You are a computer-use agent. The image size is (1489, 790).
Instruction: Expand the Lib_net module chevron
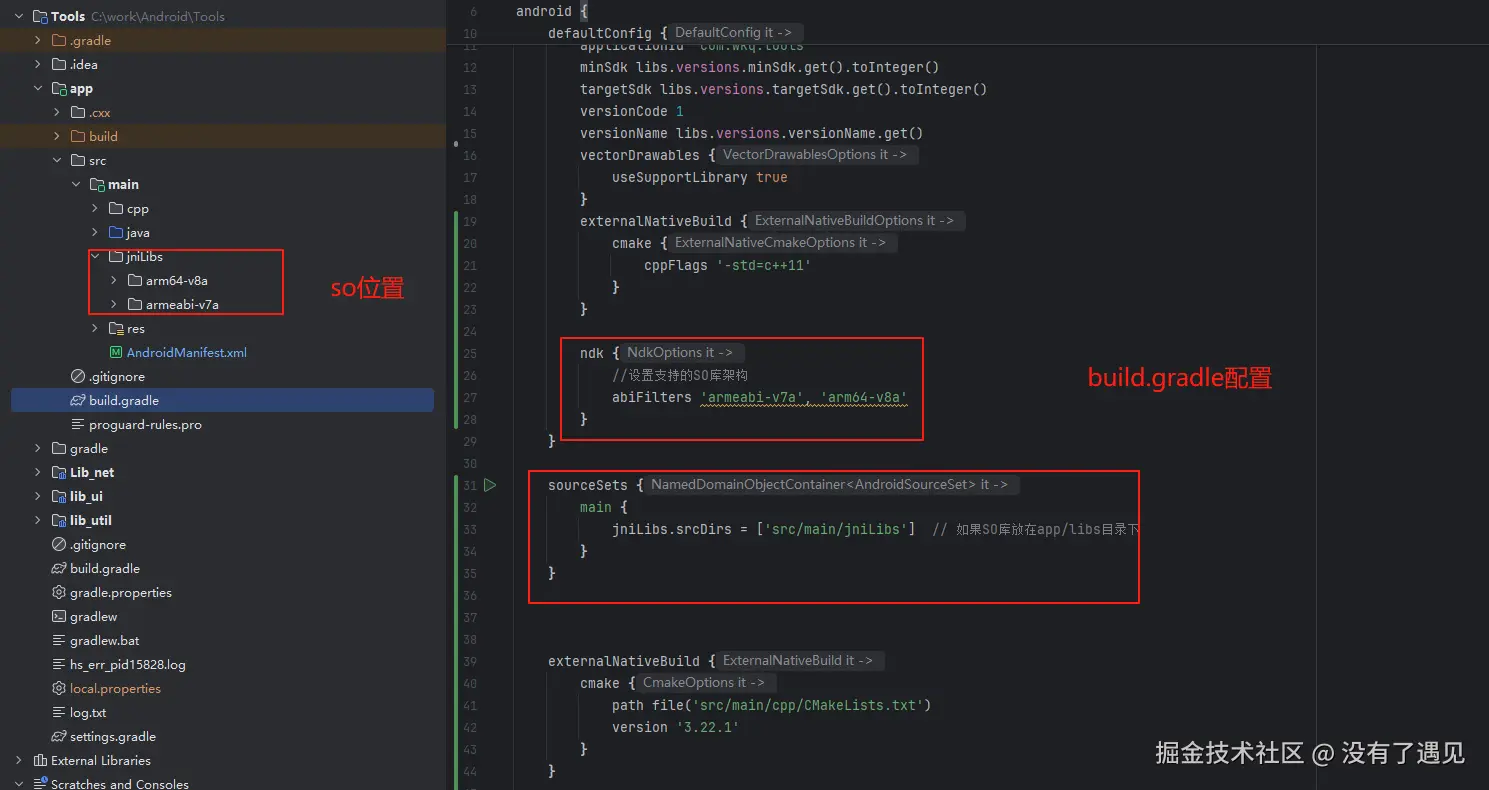click(38, 472)
